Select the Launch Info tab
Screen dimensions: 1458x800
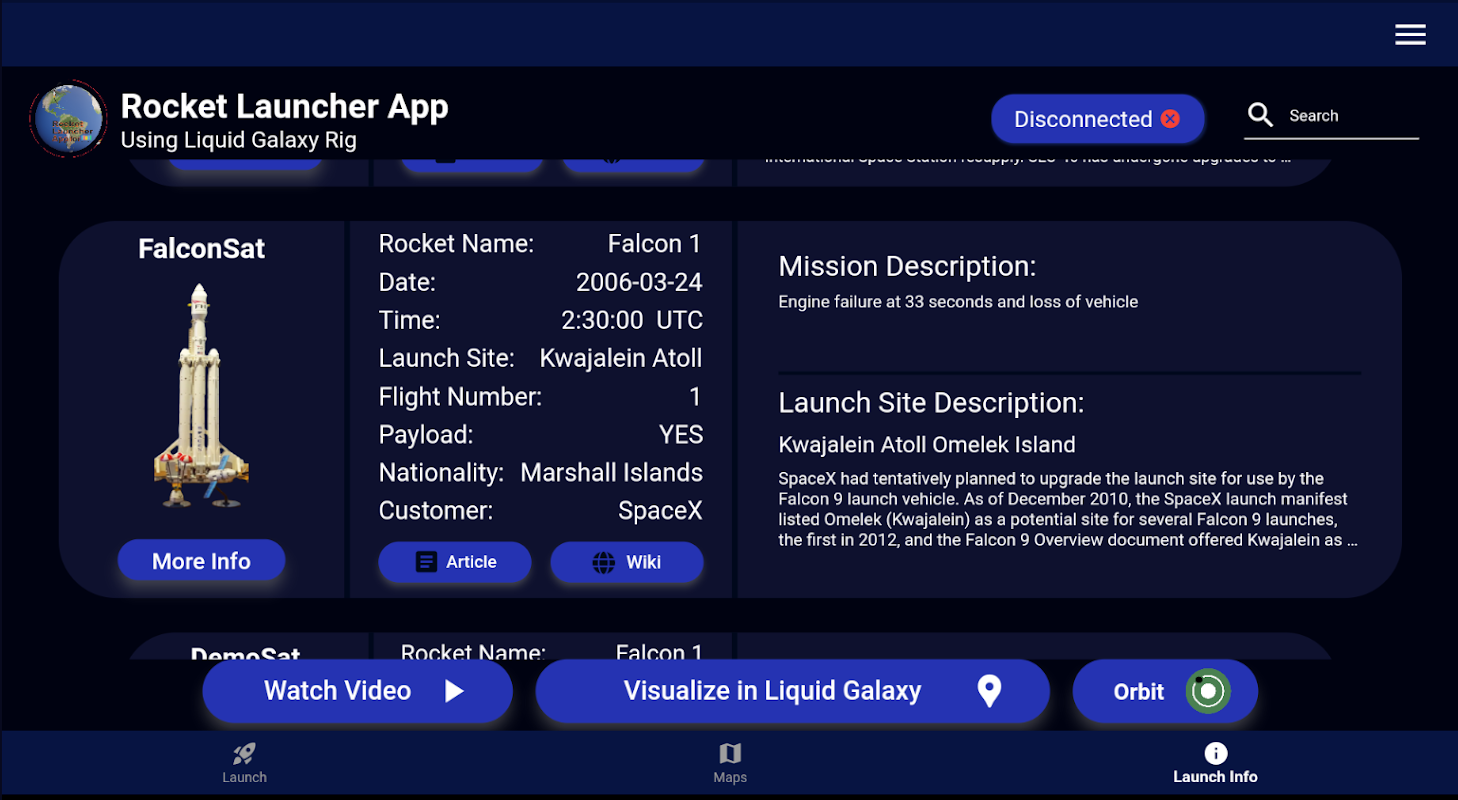click(1215, 762)
